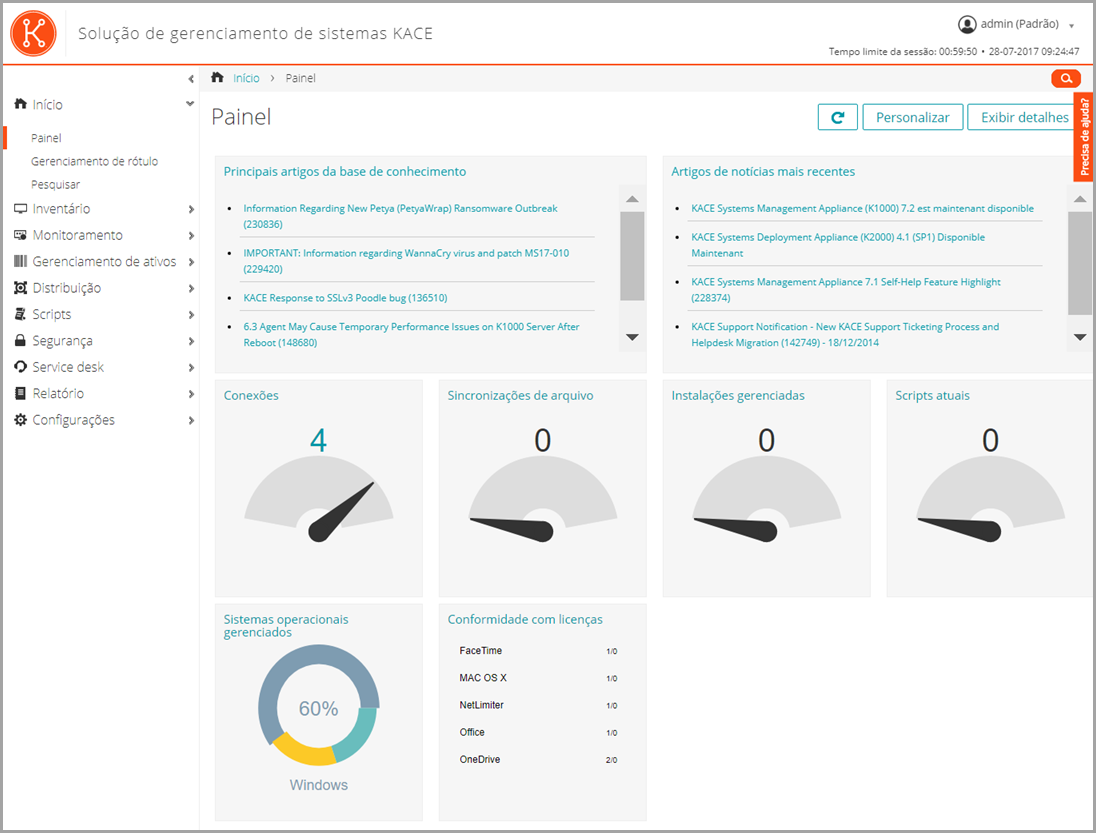The image size is (1096, 833).
Task: Open search using the orange magnifier icon
Action: click(x=1065, y=78)
